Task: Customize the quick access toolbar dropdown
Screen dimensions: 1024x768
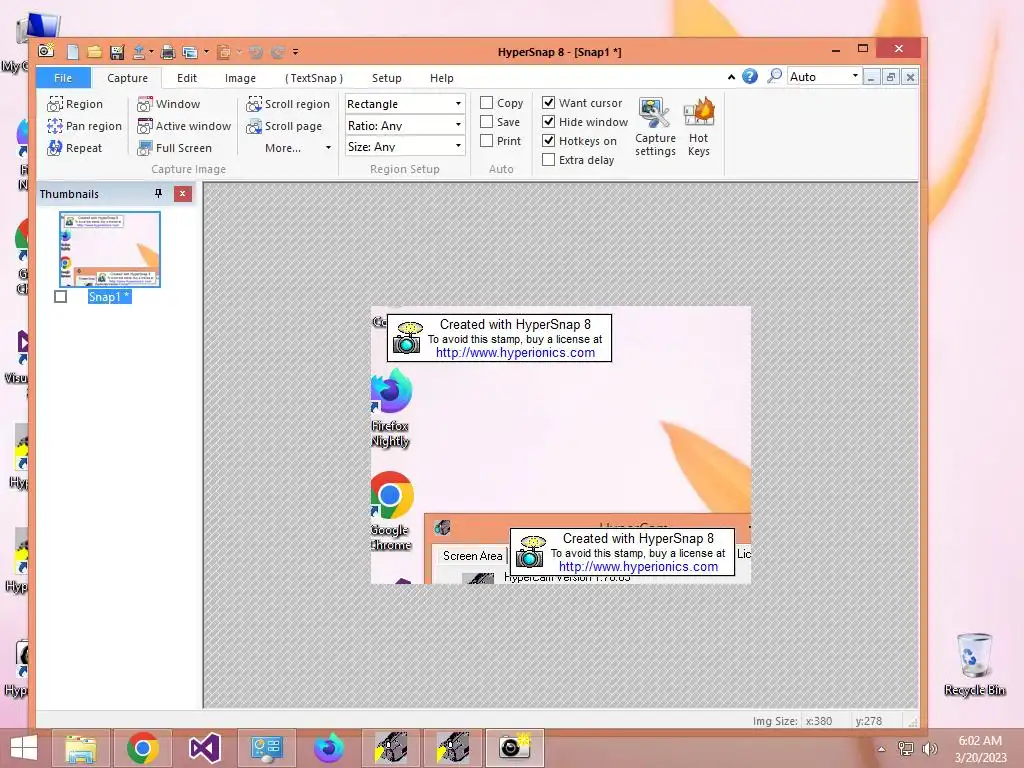Action: point(295,52)
